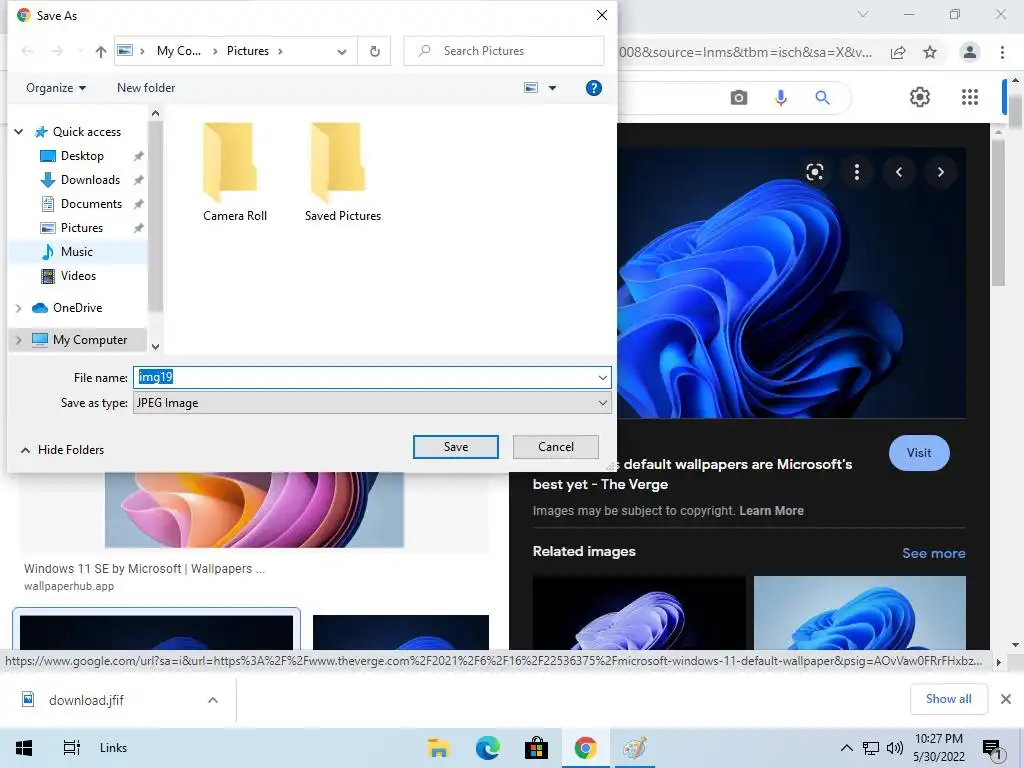Open the image preview three-dot options
Viewport: 1024px width, 768px height.
(x=857, y=172)
